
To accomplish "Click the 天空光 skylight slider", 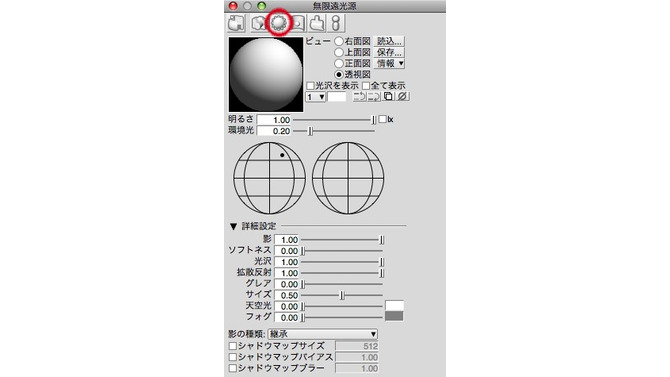I will 342,307.
